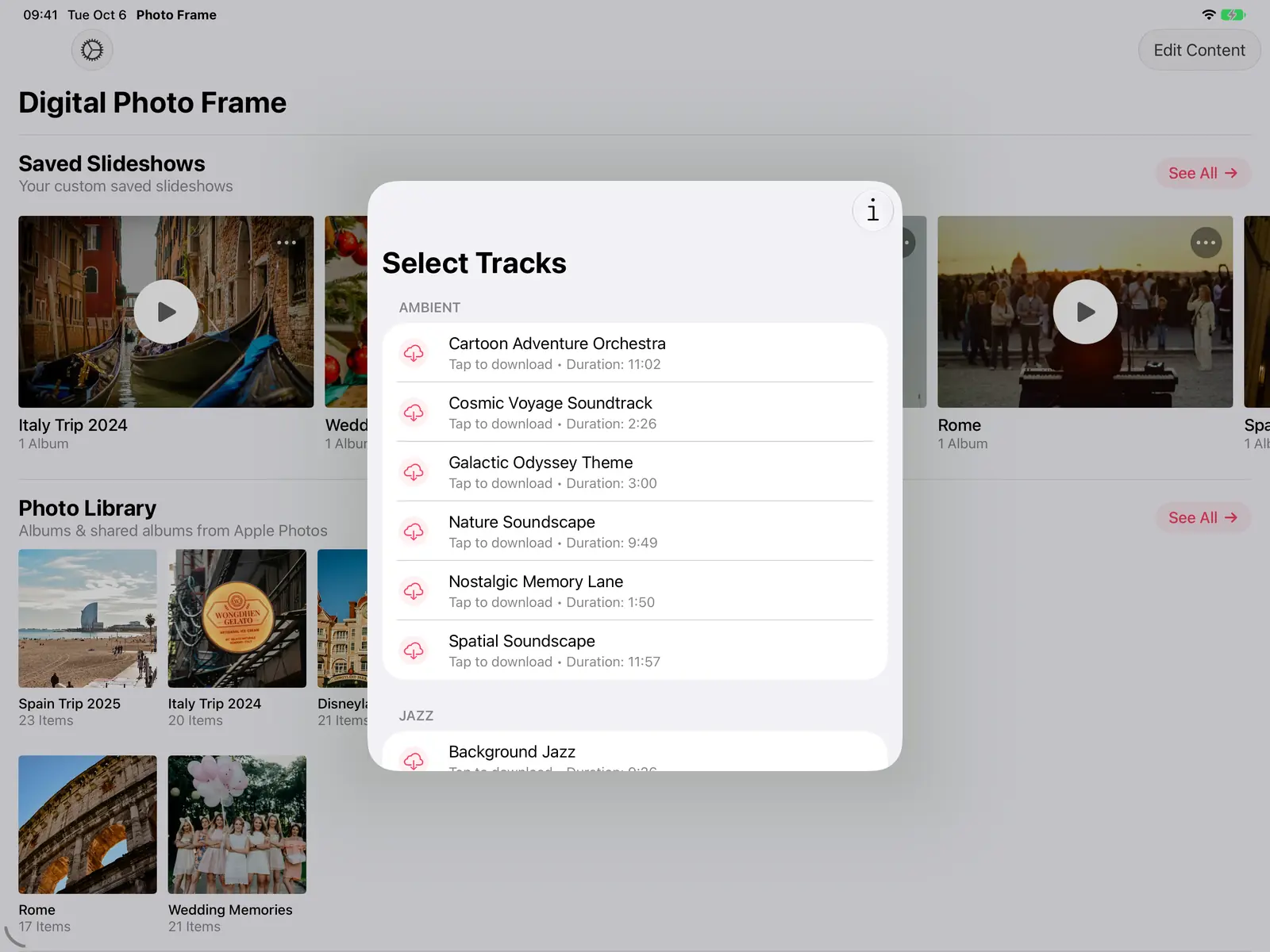Download Cartoon Adventure Orchestra via cloud icon
Image resolution: width=1270 pixels, height=952 pixels.
pyautogui.click(x=414, y=353)
